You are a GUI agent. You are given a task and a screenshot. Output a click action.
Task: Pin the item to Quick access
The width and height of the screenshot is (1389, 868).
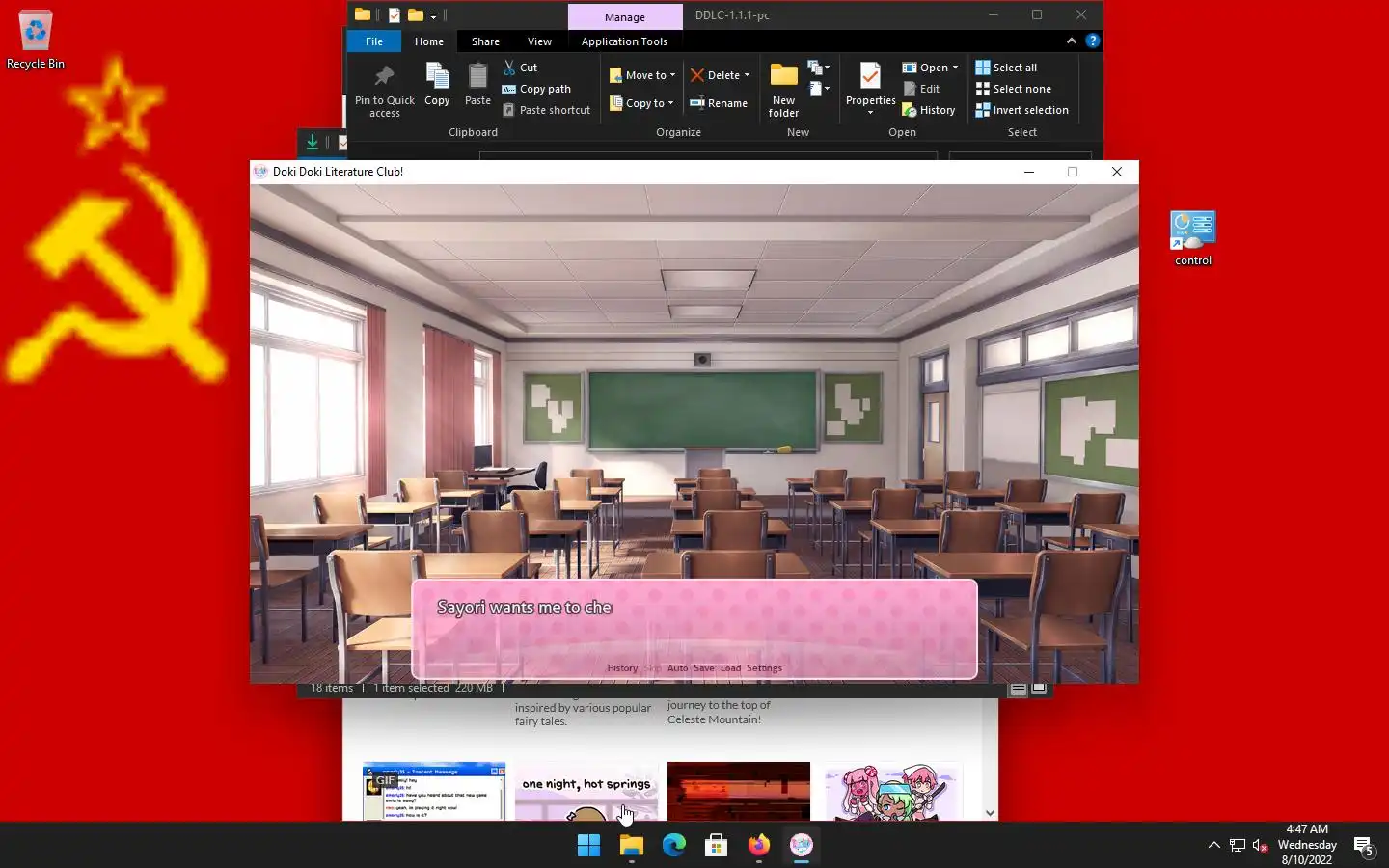coord(384,90)
